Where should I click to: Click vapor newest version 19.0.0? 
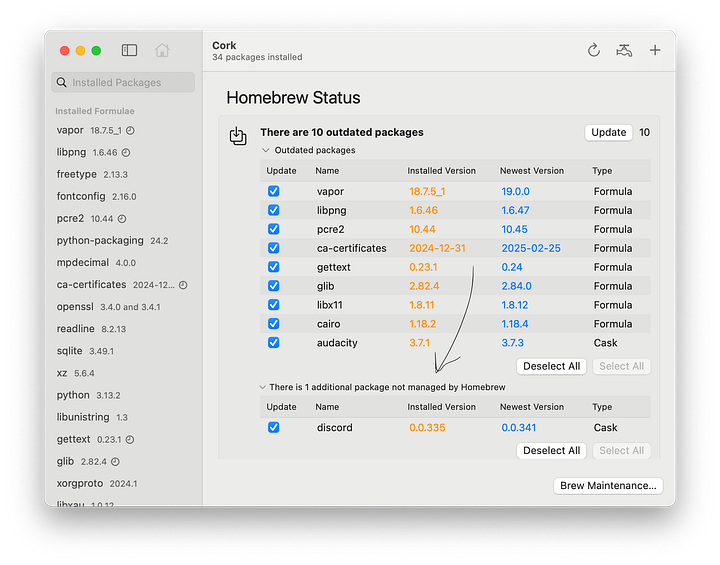point(515,191)
